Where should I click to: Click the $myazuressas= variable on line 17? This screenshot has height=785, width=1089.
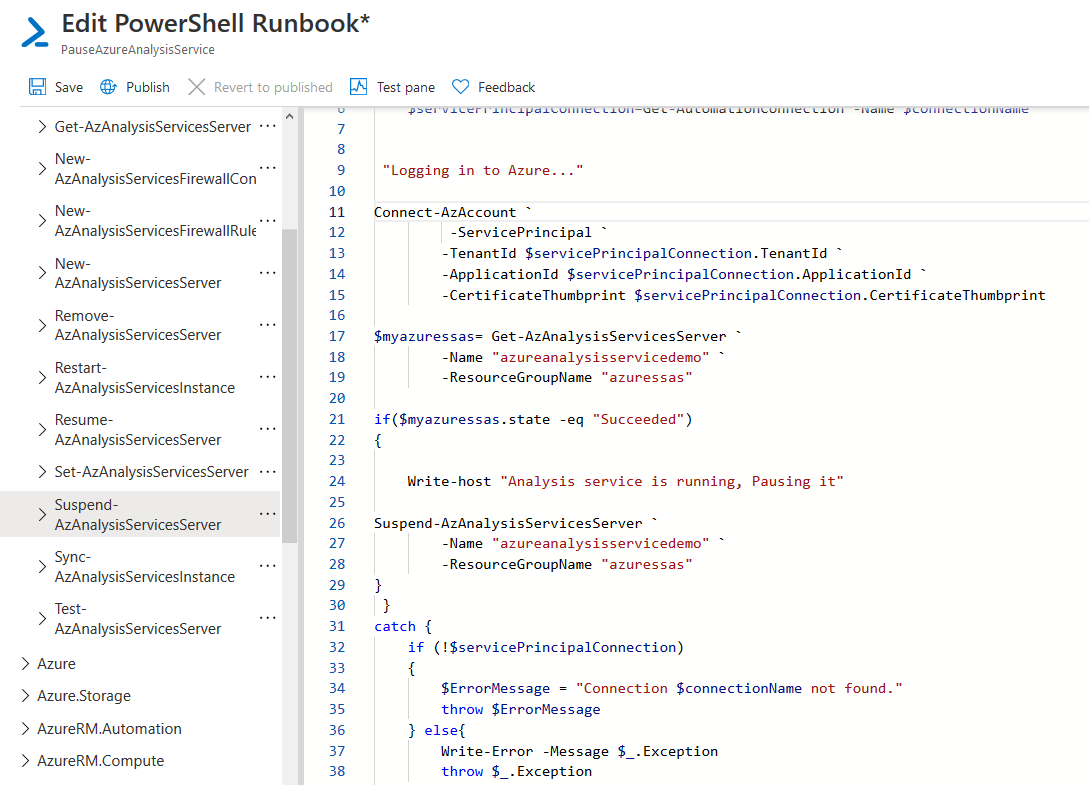[428, 336]
